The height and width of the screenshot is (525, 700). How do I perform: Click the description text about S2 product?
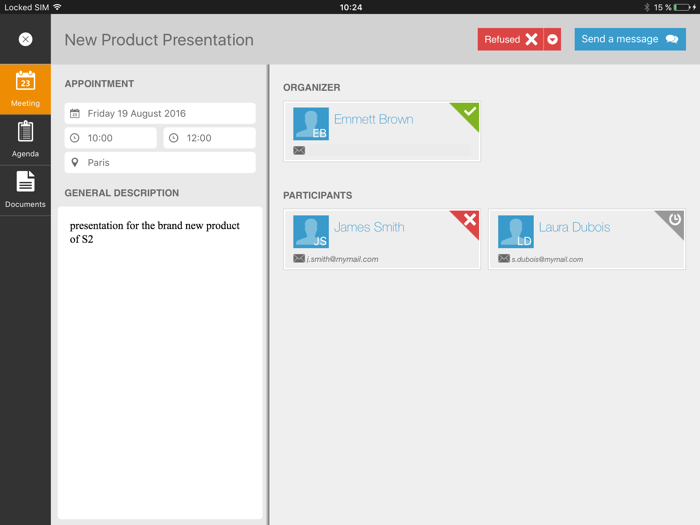tap(154, 232)
